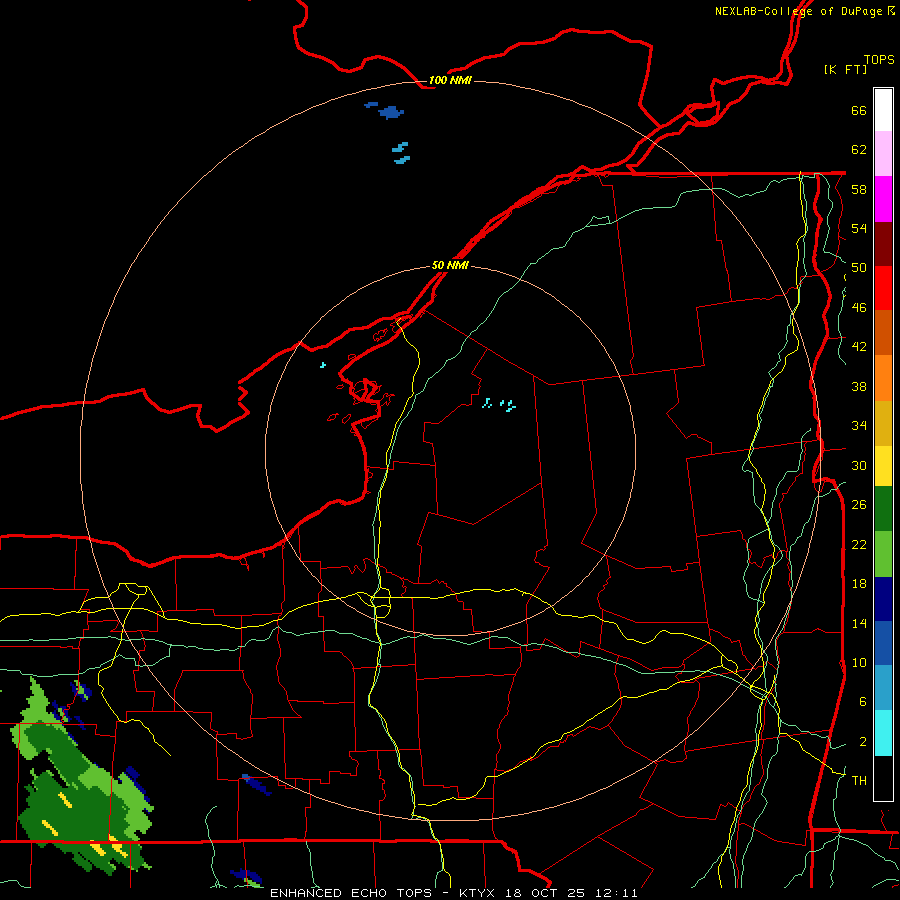
Task: Click the '10' legend value
Action: point(859,662)
